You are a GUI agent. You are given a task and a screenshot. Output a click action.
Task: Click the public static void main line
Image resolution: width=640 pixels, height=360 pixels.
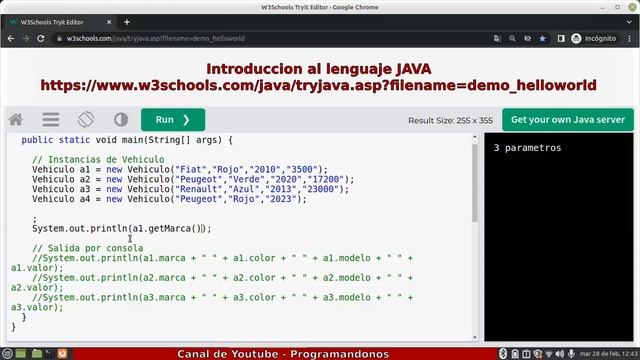point(127,140)
